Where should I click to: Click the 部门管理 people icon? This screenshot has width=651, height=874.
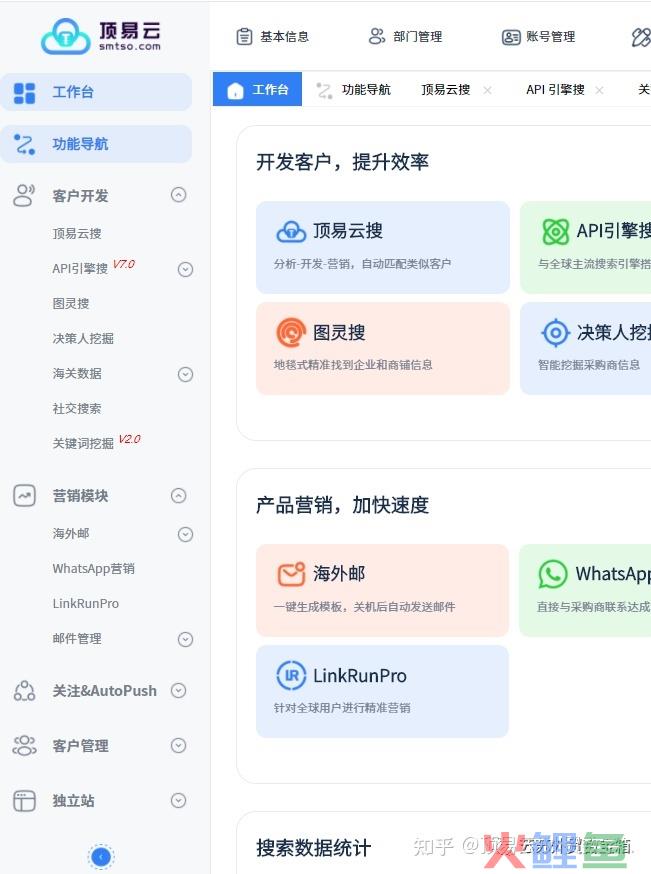(x=377, y=36)
